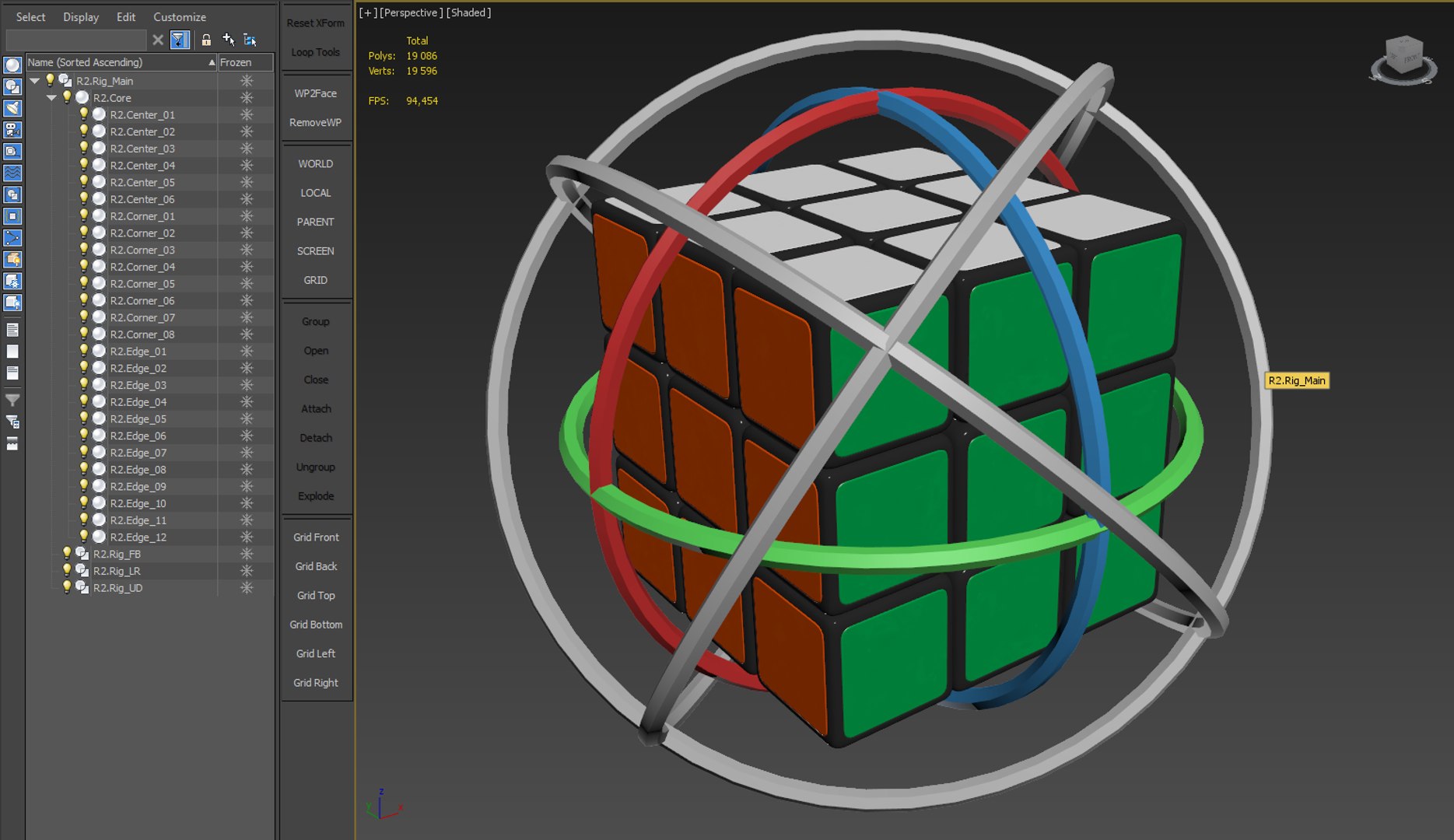This screenshot has height=840, width=1454.
Task: Toggle frozen state of R2.Edge_06
Action: (247, 436)
